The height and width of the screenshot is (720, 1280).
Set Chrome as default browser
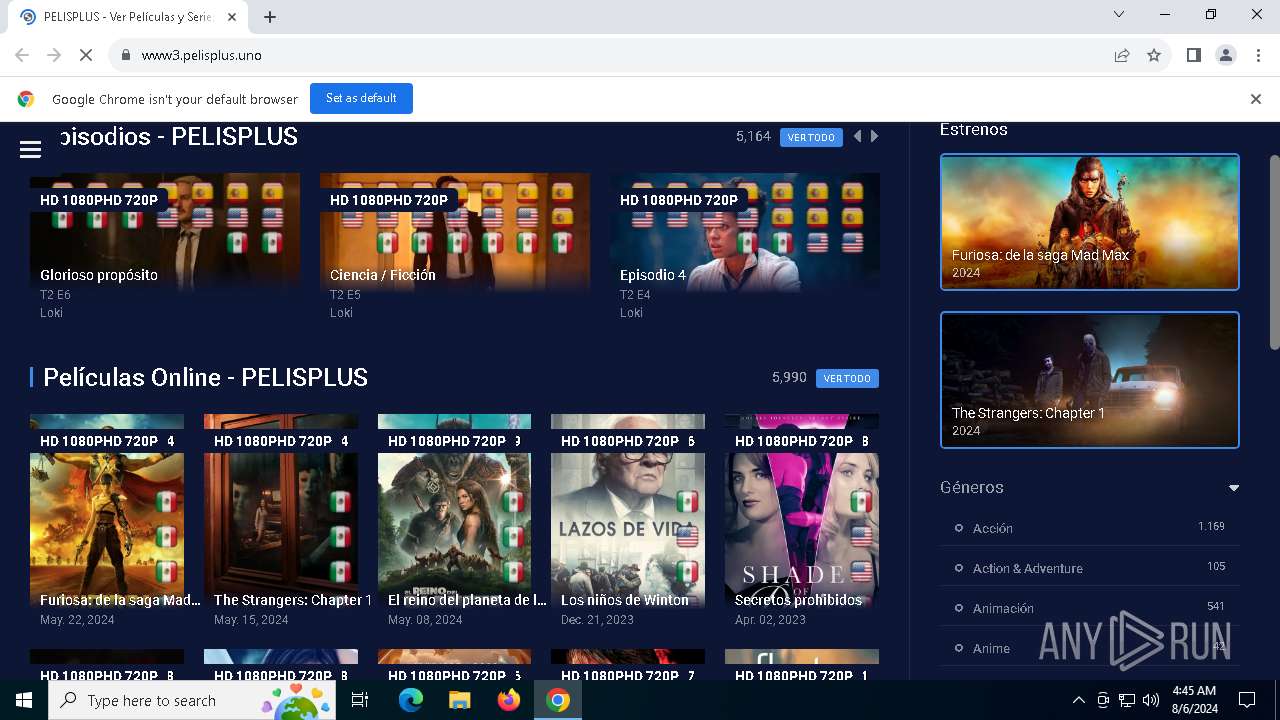(x=361, y=98)
